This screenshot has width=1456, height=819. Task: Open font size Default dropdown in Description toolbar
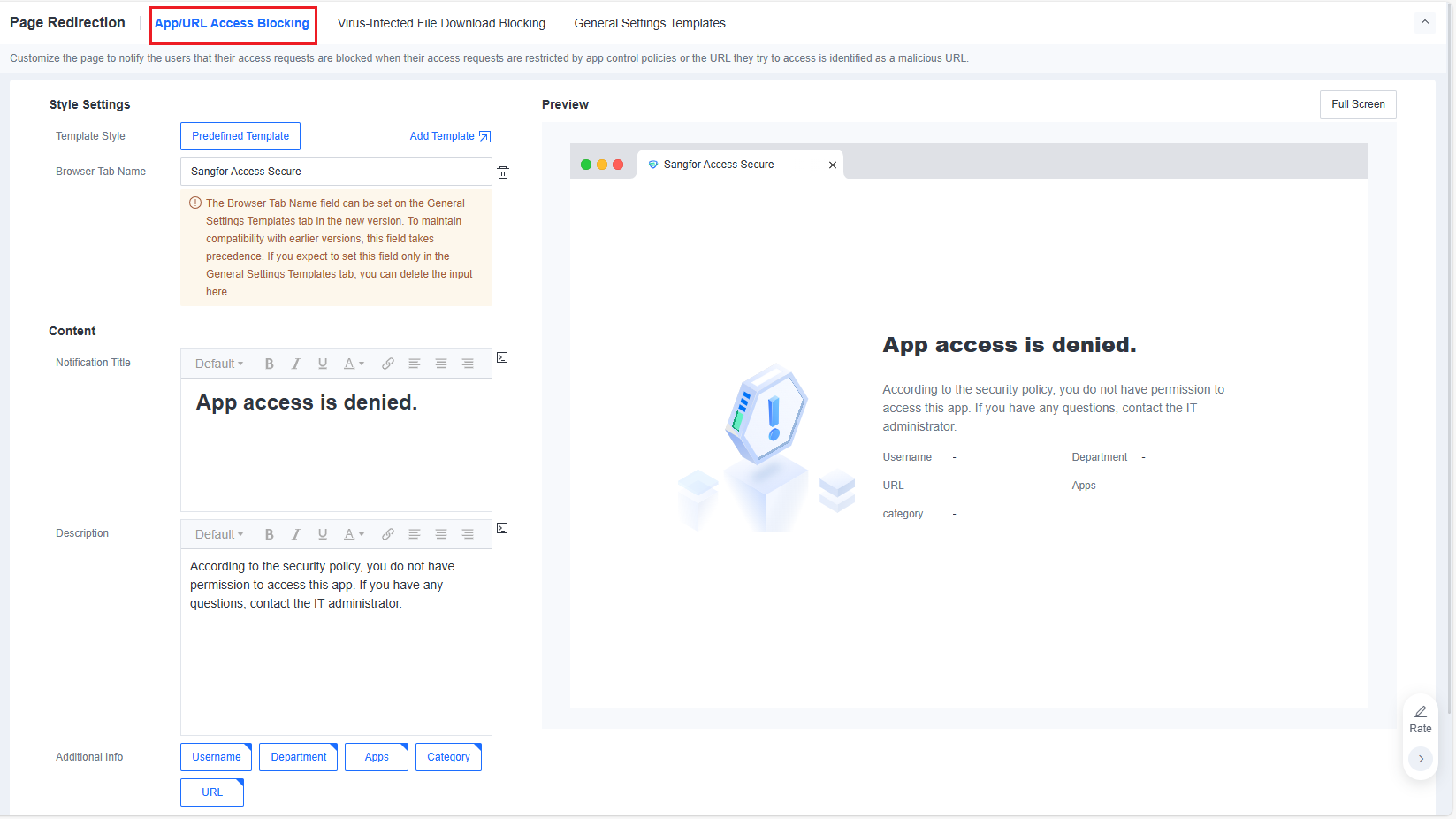pos(219,534)
